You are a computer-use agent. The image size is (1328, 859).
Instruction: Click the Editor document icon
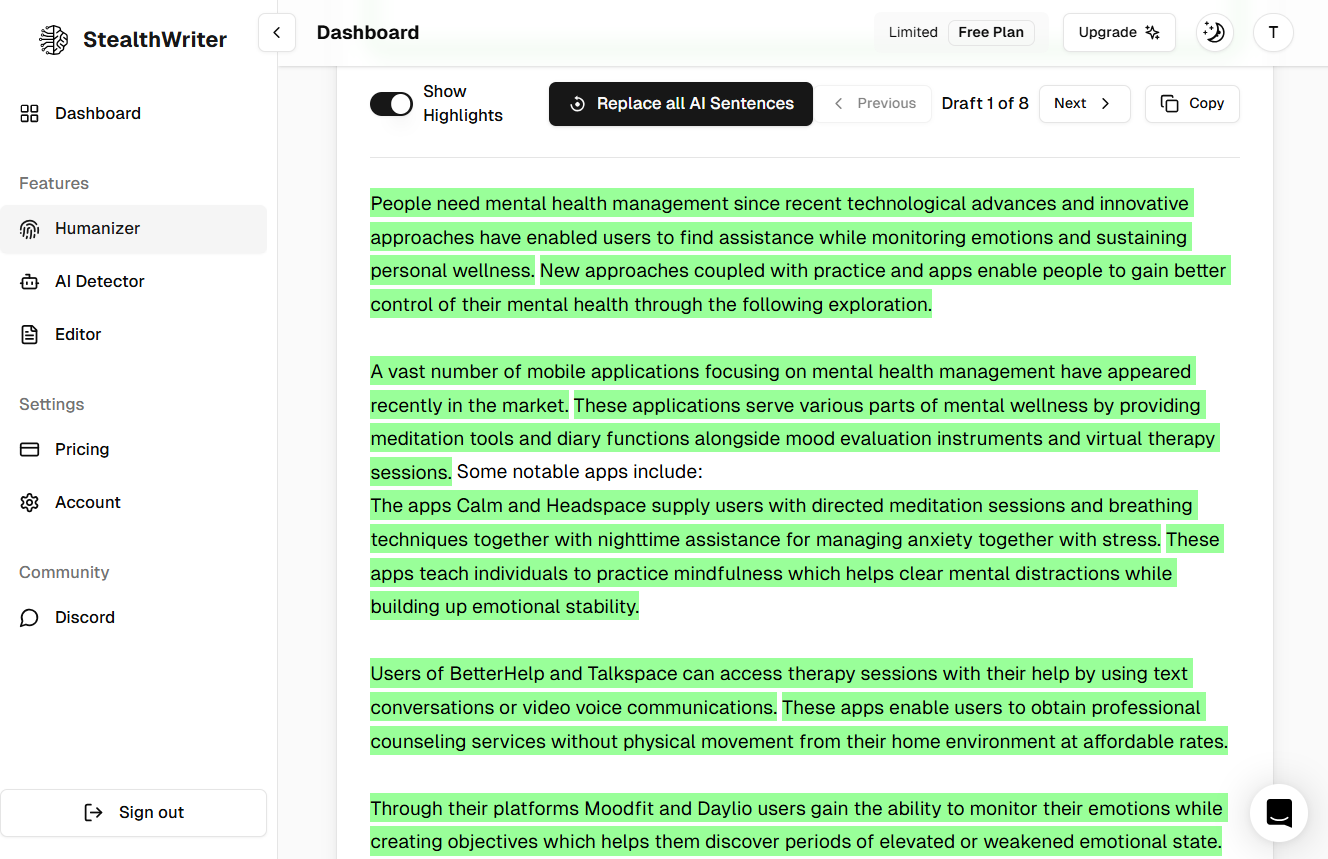pyautogui.click(x=30, y=335)
